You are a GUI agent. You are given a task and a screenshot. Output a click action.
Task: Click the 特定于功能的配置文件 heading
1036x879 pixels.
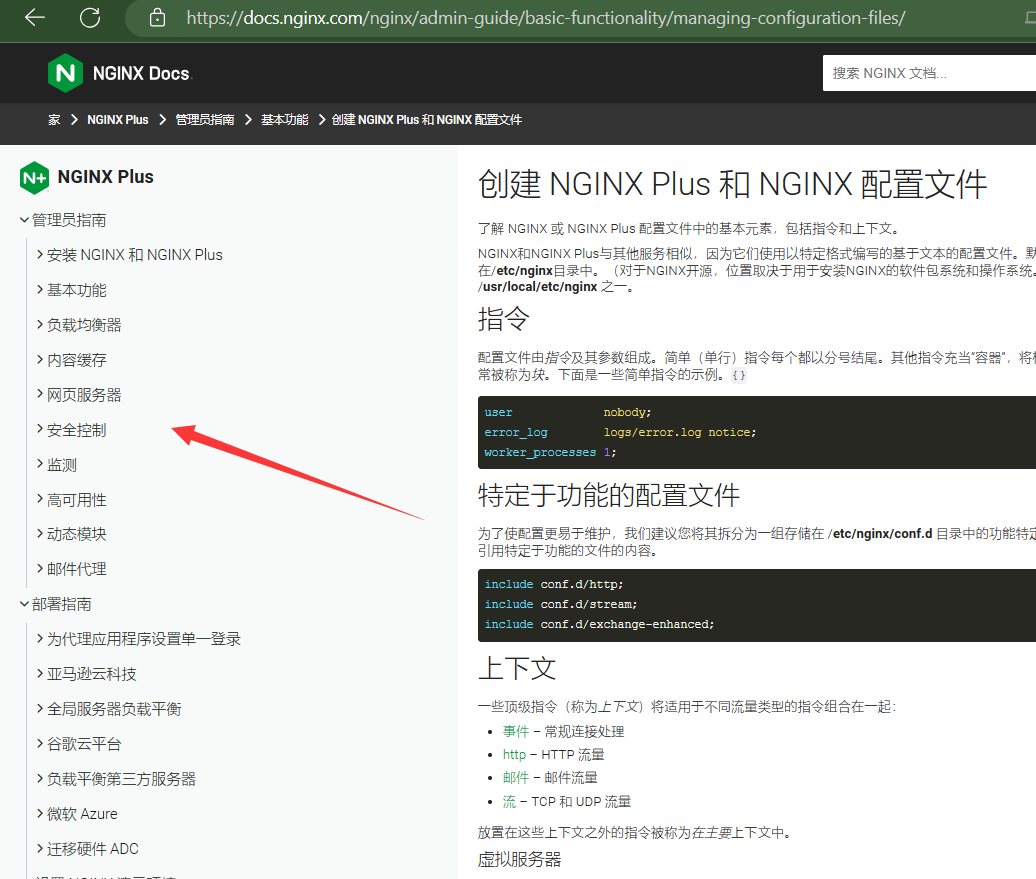(609, 495)
